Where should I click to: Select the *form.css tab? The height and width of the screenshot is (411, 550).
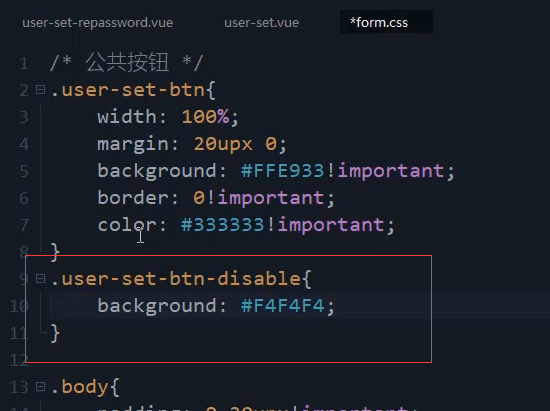coord(379,23)
